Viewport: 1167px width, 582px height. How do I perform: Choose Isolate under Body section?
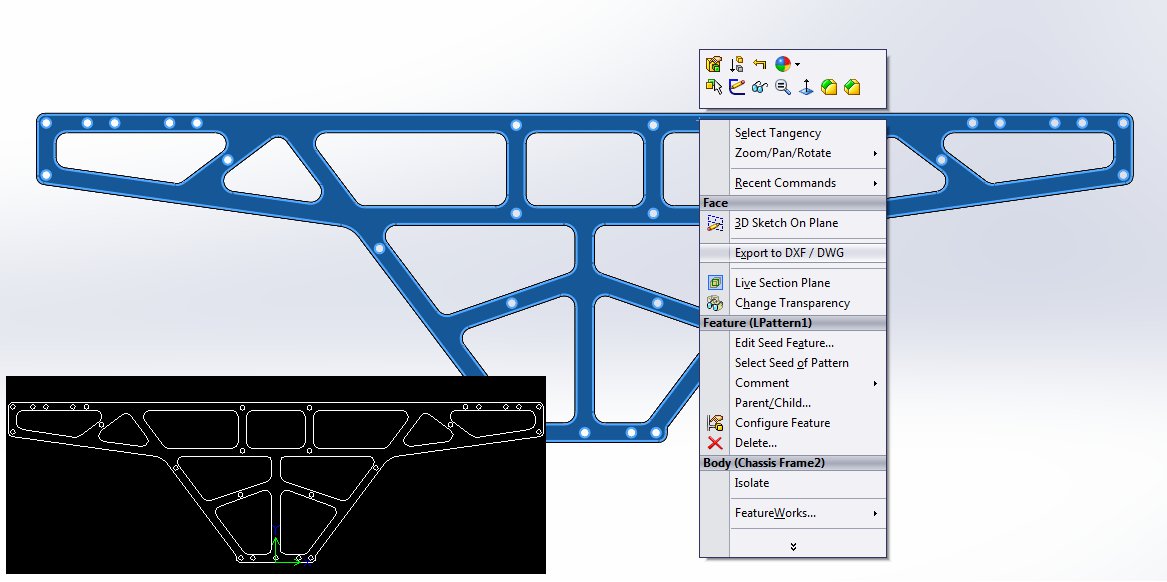point(793,483)
